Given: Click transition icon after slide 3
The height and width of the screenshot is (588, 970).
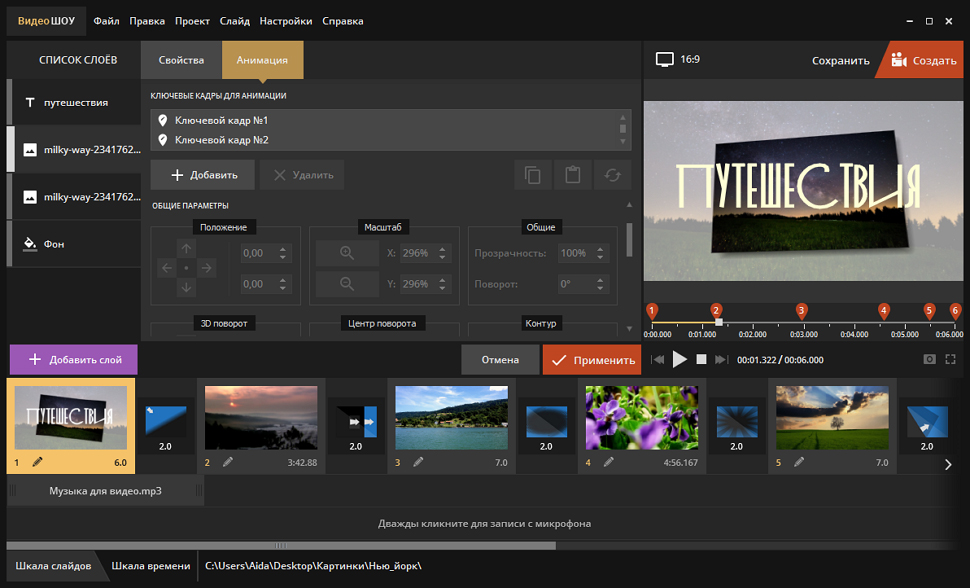Looking at the screenshot, I should tap(546, 422).
